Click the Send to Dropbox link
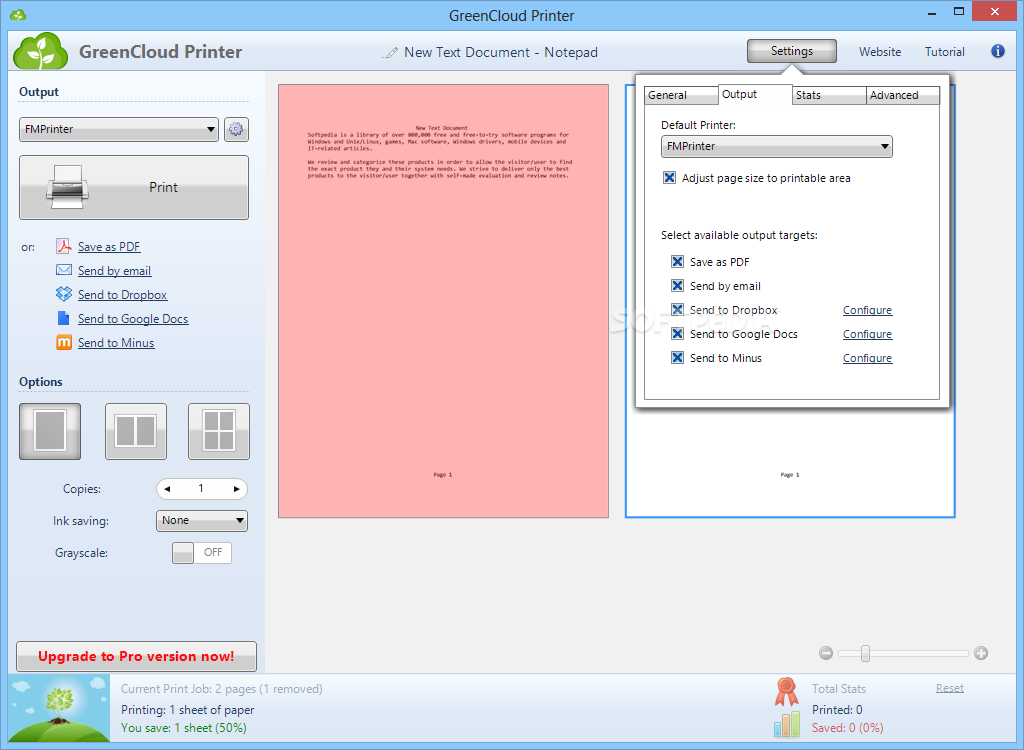 tap(122, 295)
